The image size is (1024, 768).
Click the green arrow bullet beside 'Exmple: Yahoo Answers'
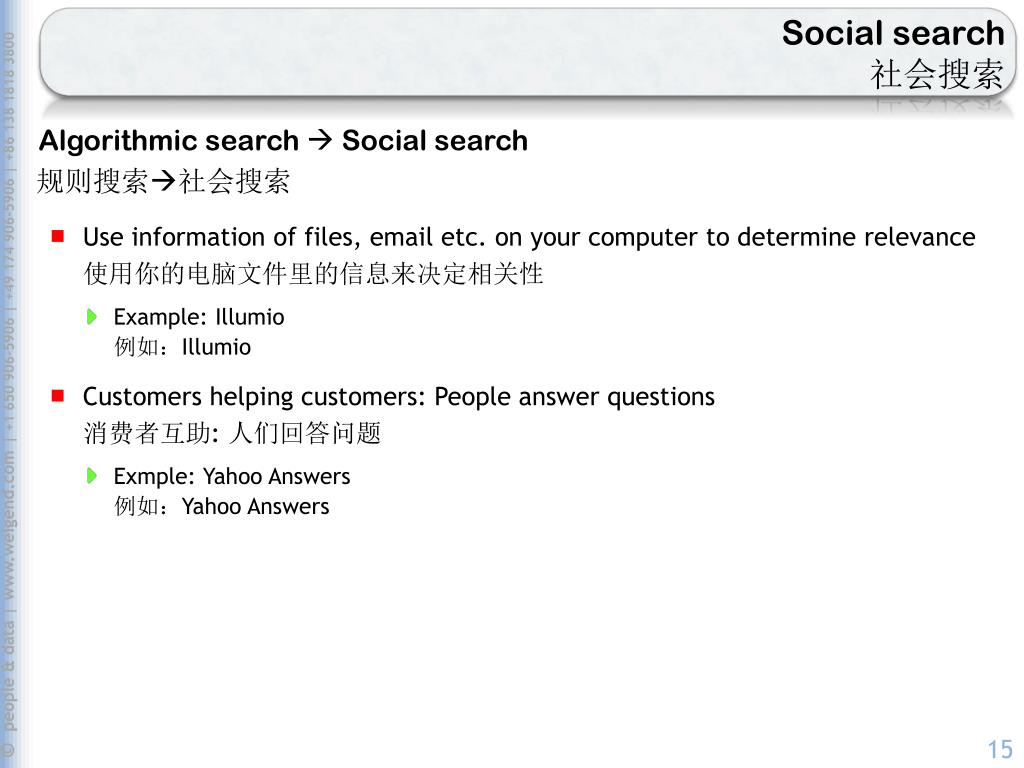pyautogui.click(x=92, y=476)
